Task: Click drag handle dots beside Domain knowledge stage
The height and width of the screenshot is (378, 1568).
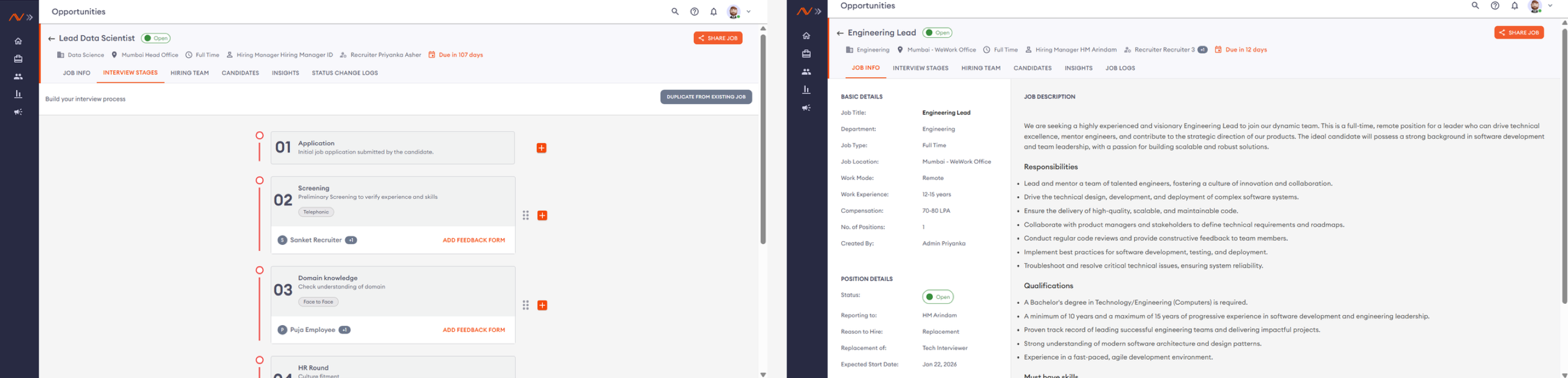Action: [x=526, y=306]
